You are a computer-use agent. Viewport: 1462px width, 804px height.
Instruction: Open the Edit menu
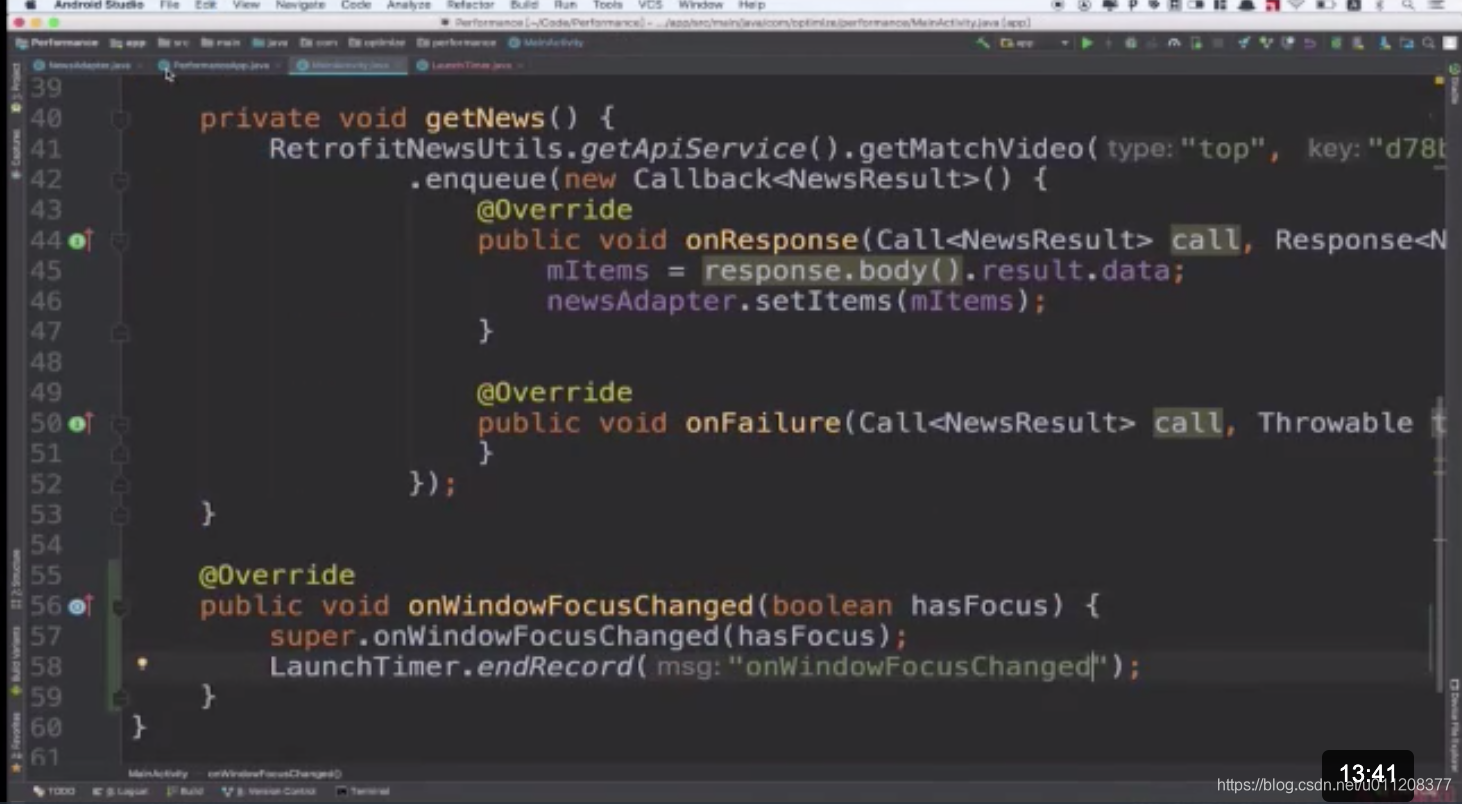click(206, 5)
